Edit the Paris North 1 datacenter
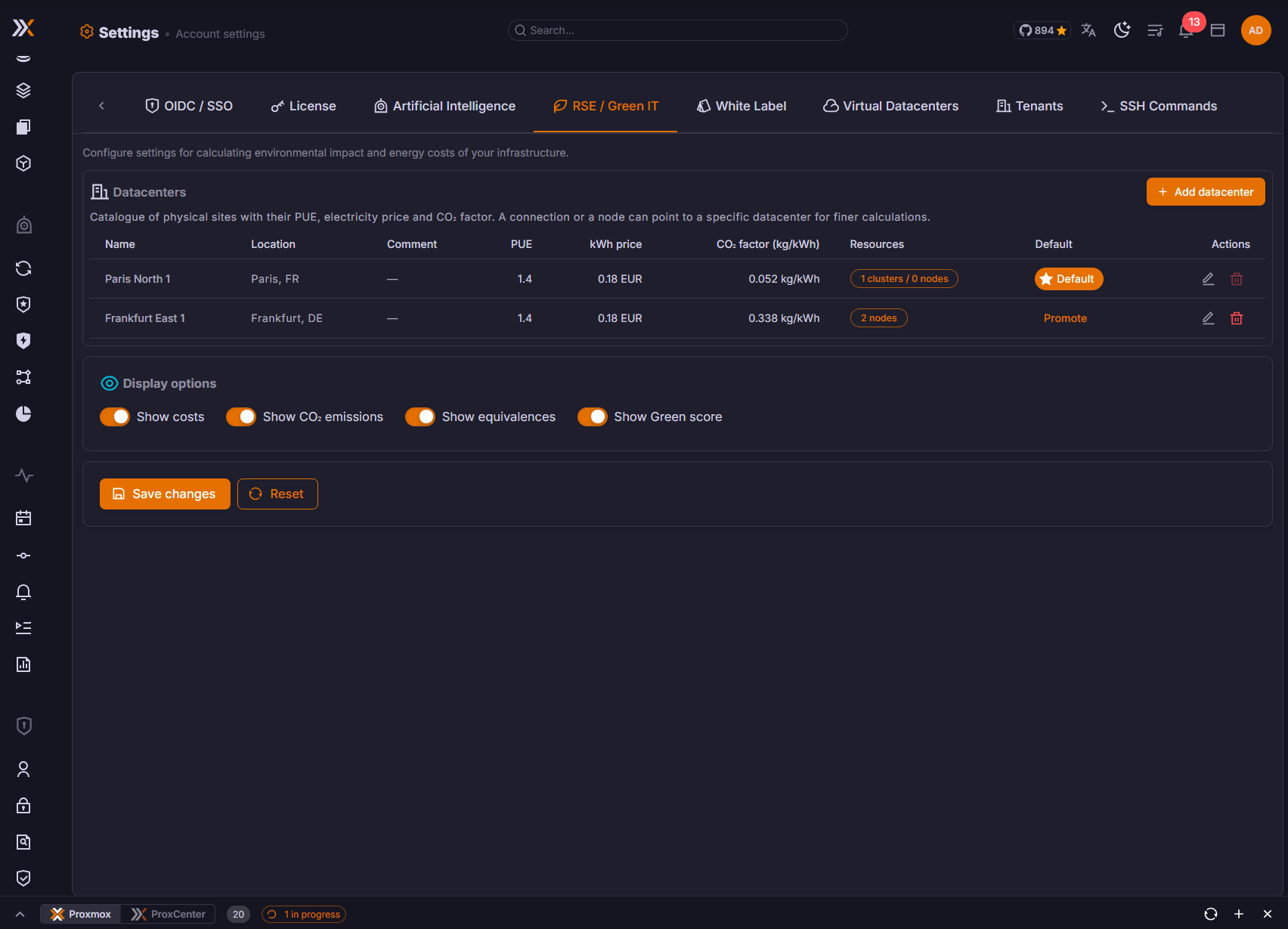 tap(1209, 279)
